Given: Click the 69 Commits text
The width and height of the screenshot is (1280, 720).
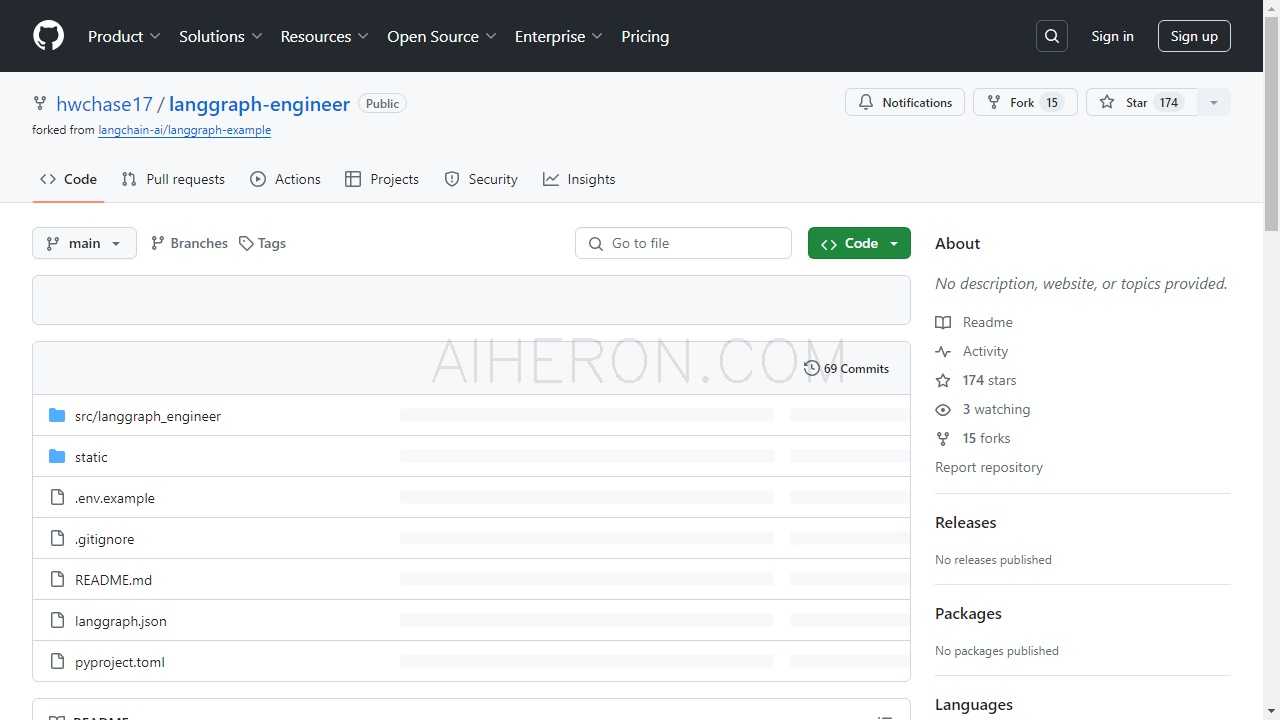Looking at the screenshot, I should [x=856, y=369].
